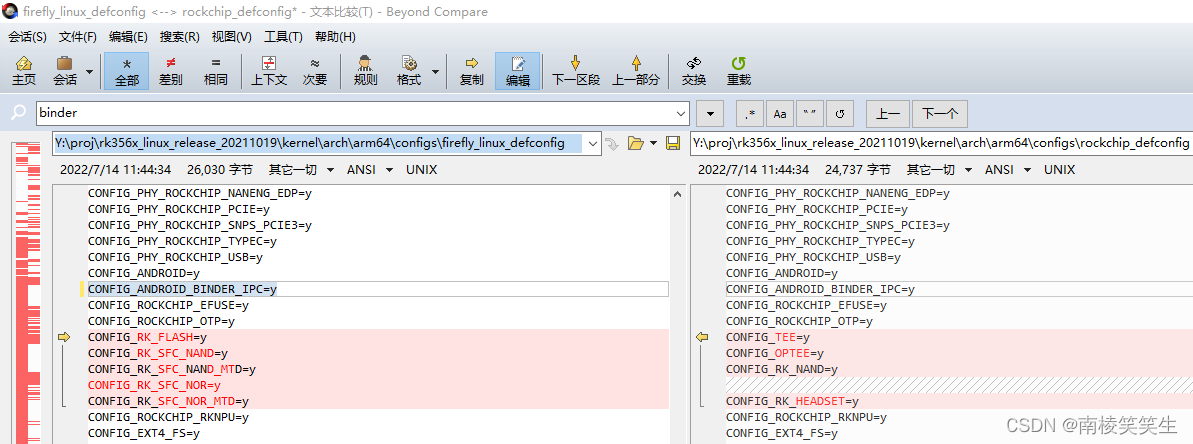Screen dimensions: 1193x444
Task: Expand the 会话 dropdown arrow
Action: [89, 71]
